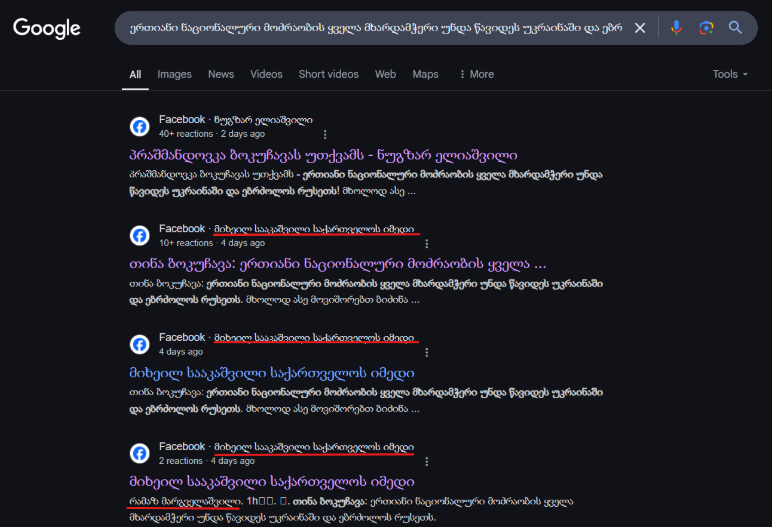Select the All results tab
This screenshot has height=527, width=772.
(135, 74)
